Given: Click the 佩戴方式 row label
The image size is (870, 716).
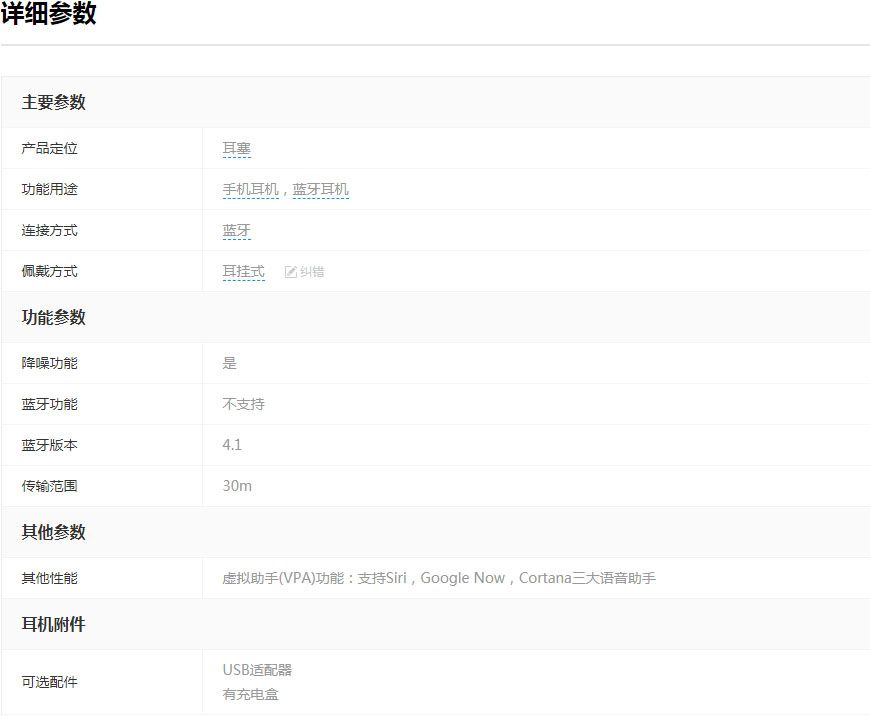Looking at the screenshot, I should (x=50, y=272).
